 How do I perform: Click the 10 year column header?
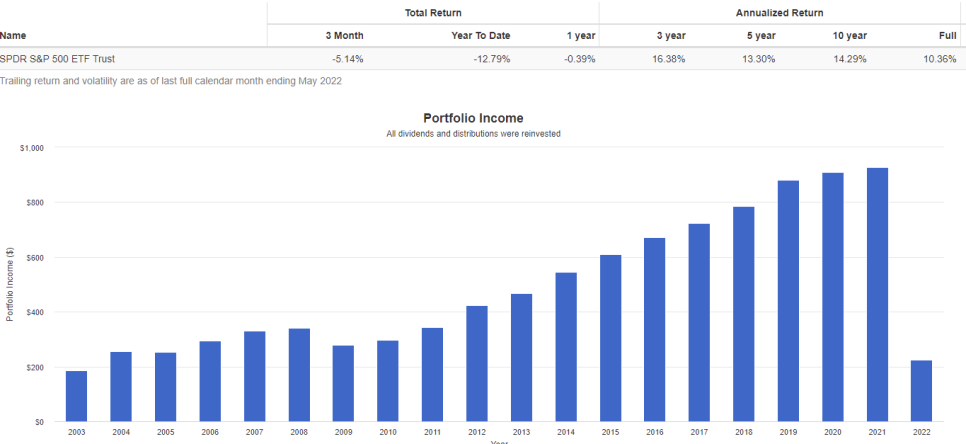click(x=849, y=36)
